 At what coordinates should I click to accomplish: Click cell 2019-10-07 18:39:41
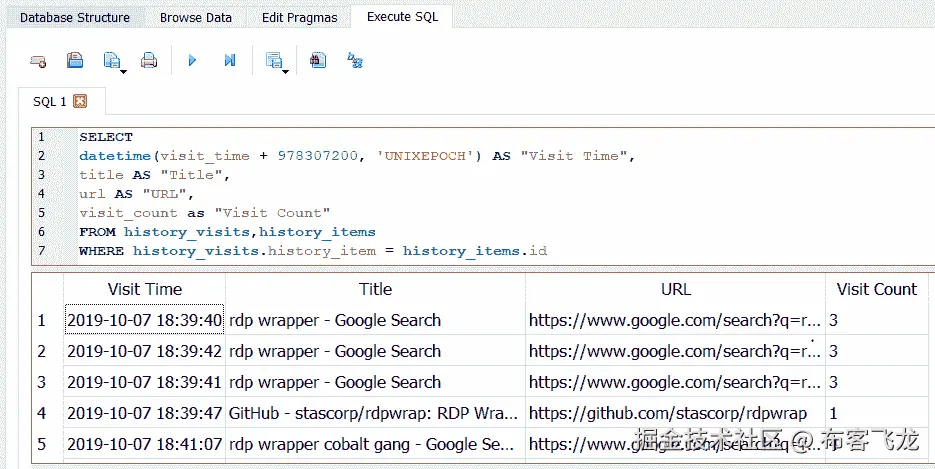pyautogui.click(x=145, y=382)
